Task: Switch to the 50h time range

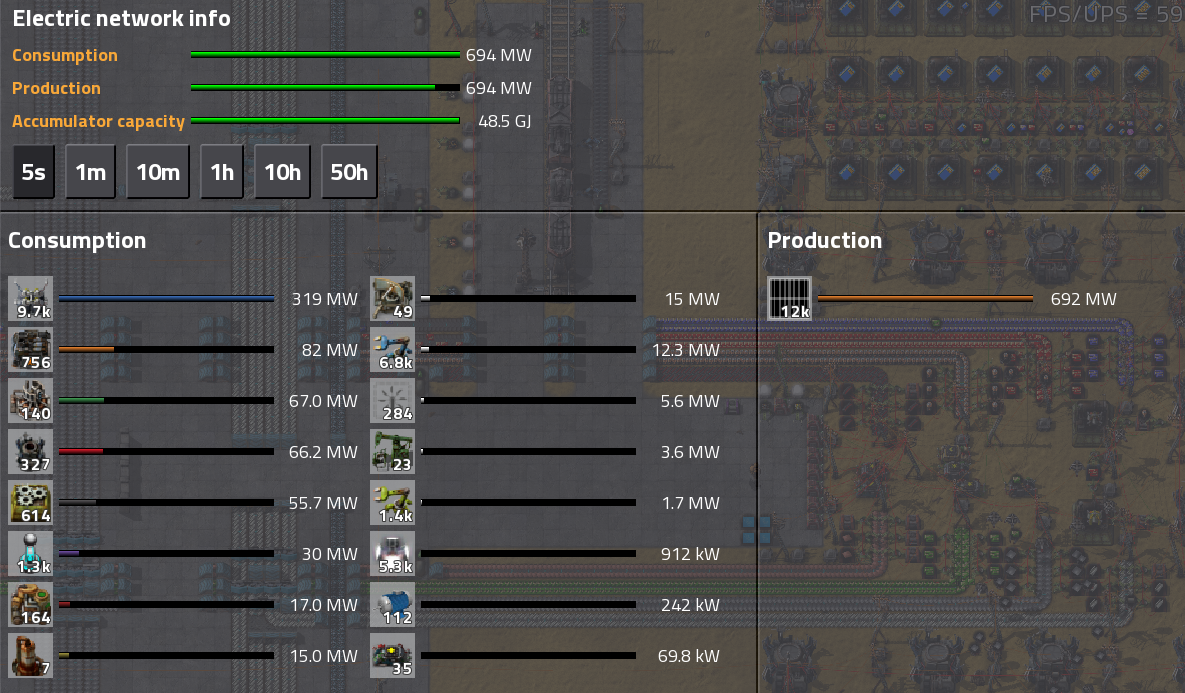Action: click(x=349, y=172)
